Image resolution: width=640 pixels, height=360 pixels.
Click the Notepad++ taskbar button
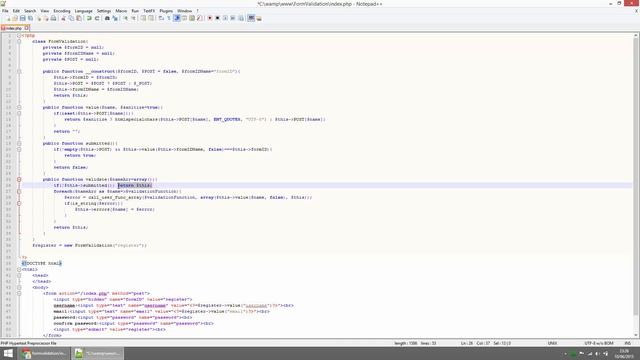coord(98,353)
